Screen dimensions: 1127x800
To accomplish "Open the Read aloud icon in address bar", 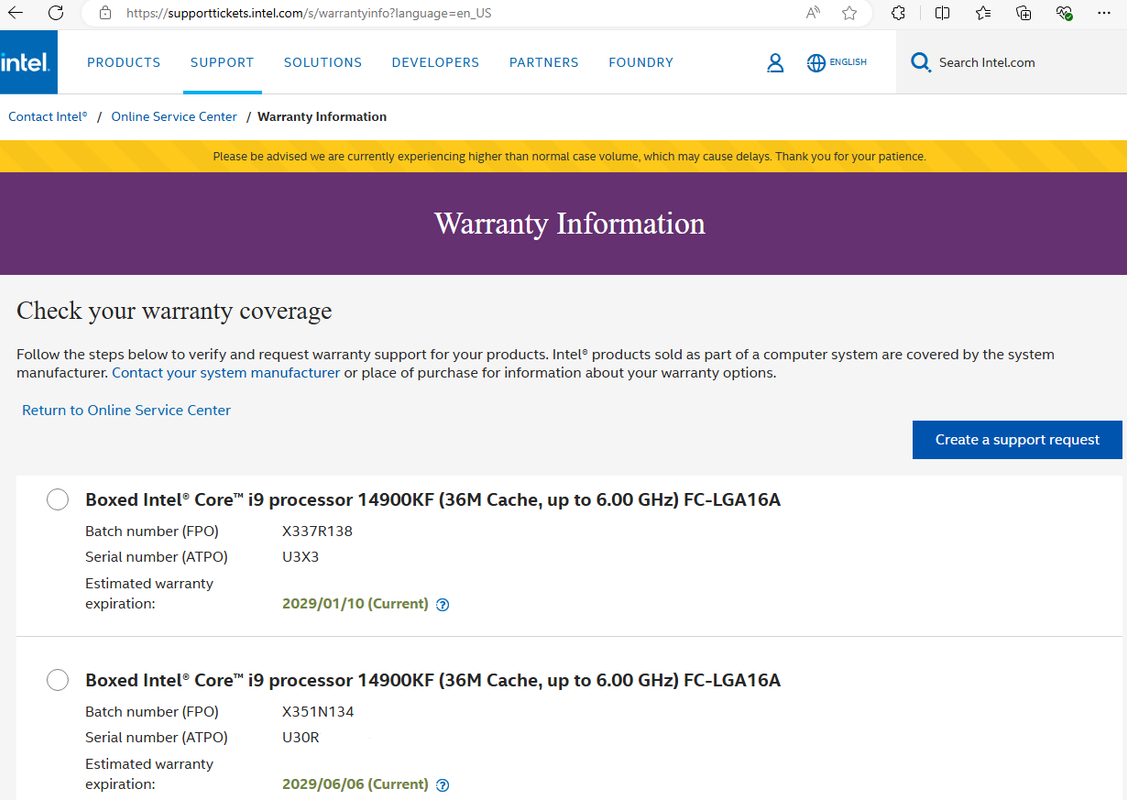I will (813, 13).
